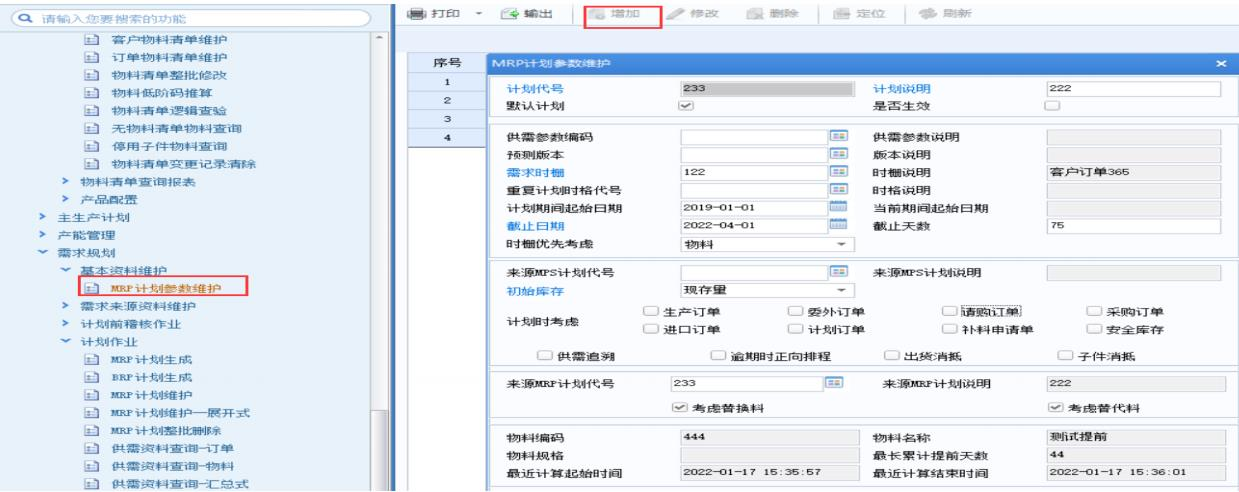Viewport: 1239px width, 492px height.
Task: Click the 输出 export toolbar icon
Action: pos(510,16)
